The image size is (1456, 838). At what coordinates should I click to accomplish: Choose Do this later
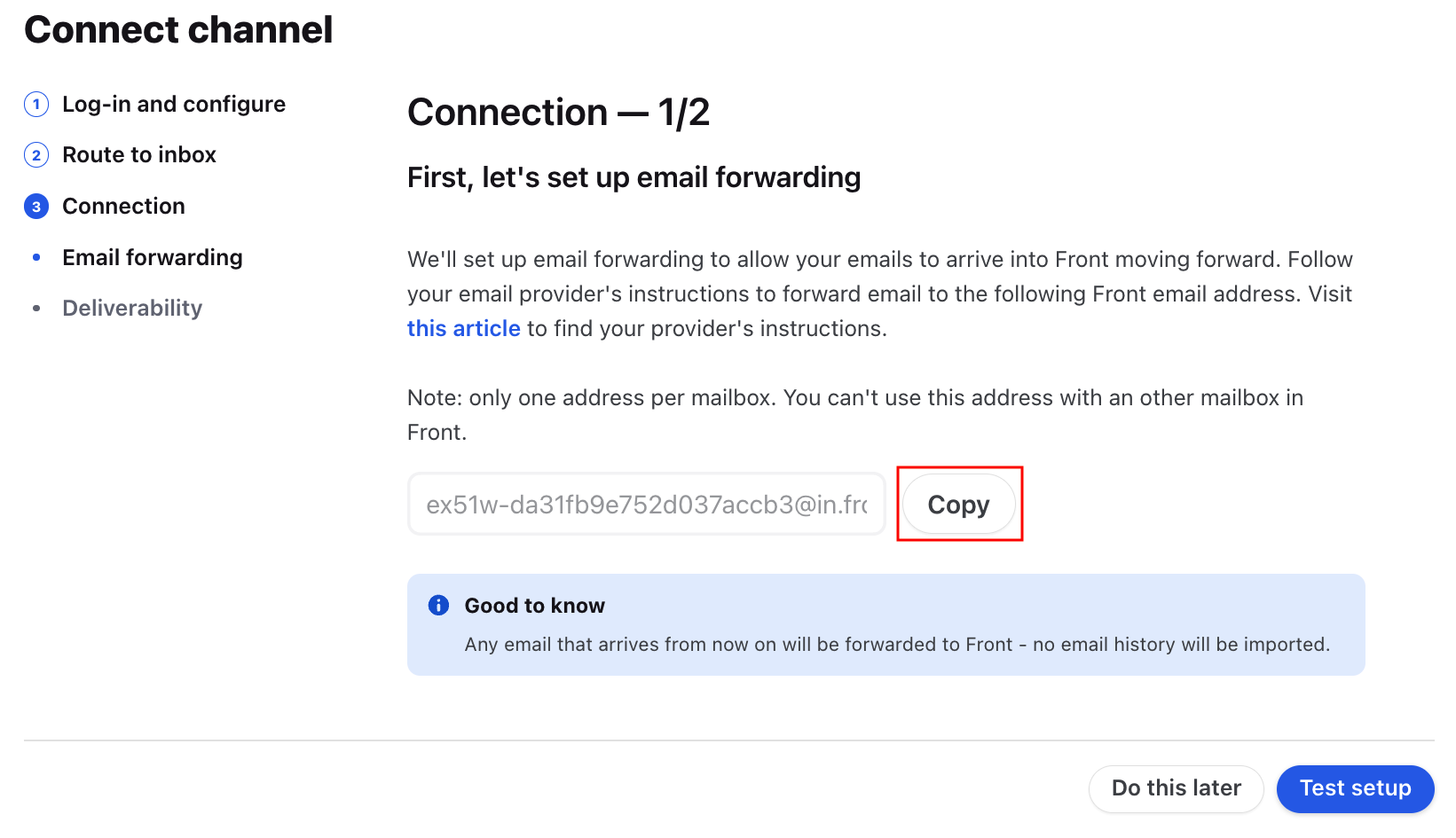(1177, 788)
